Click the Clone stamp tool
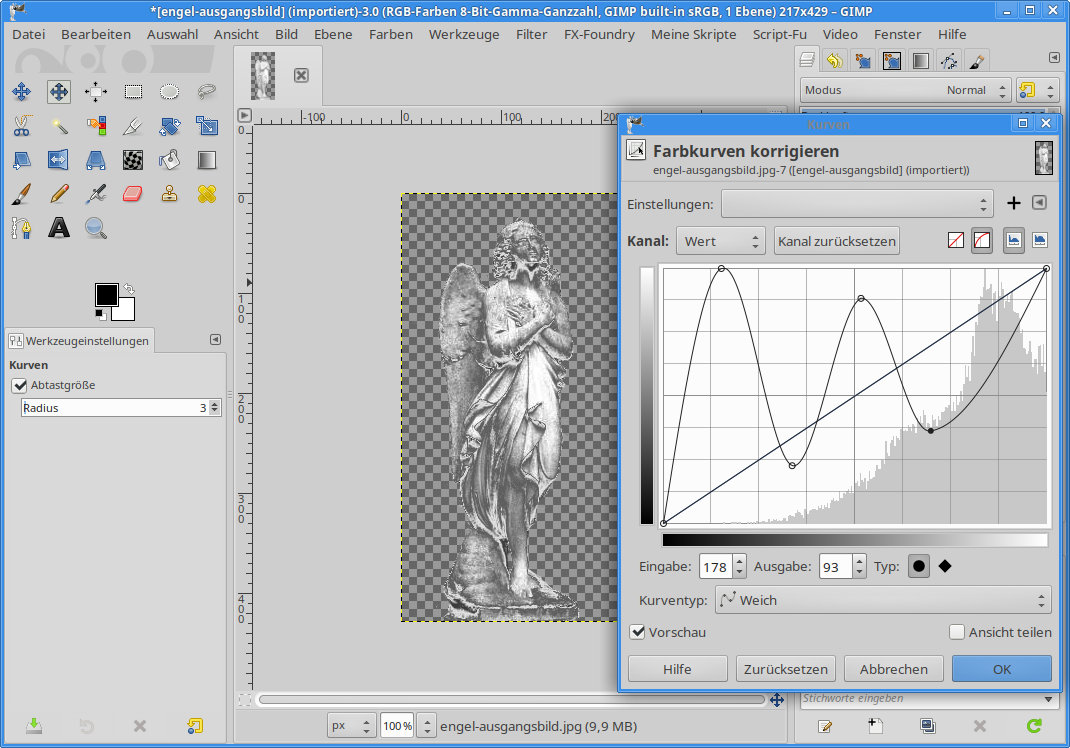Image resolution: width=1070 pixels, height=748 pixels. 170,193
